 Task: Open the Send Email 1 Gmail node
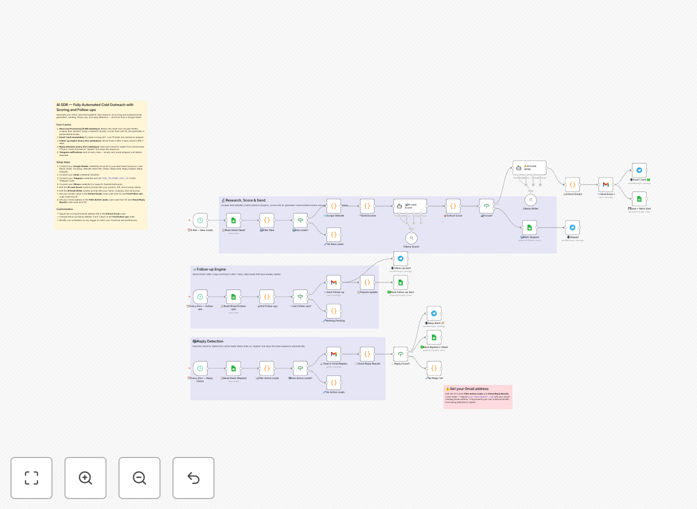[606, 184]
